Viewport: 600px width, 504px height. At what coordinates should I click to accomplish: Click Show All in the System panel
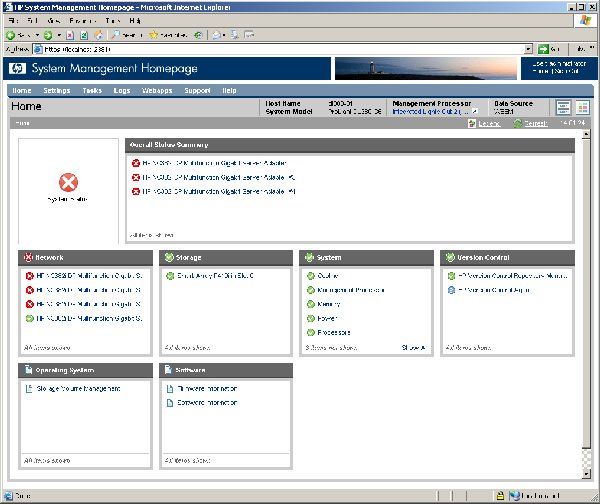click(413, 347)
